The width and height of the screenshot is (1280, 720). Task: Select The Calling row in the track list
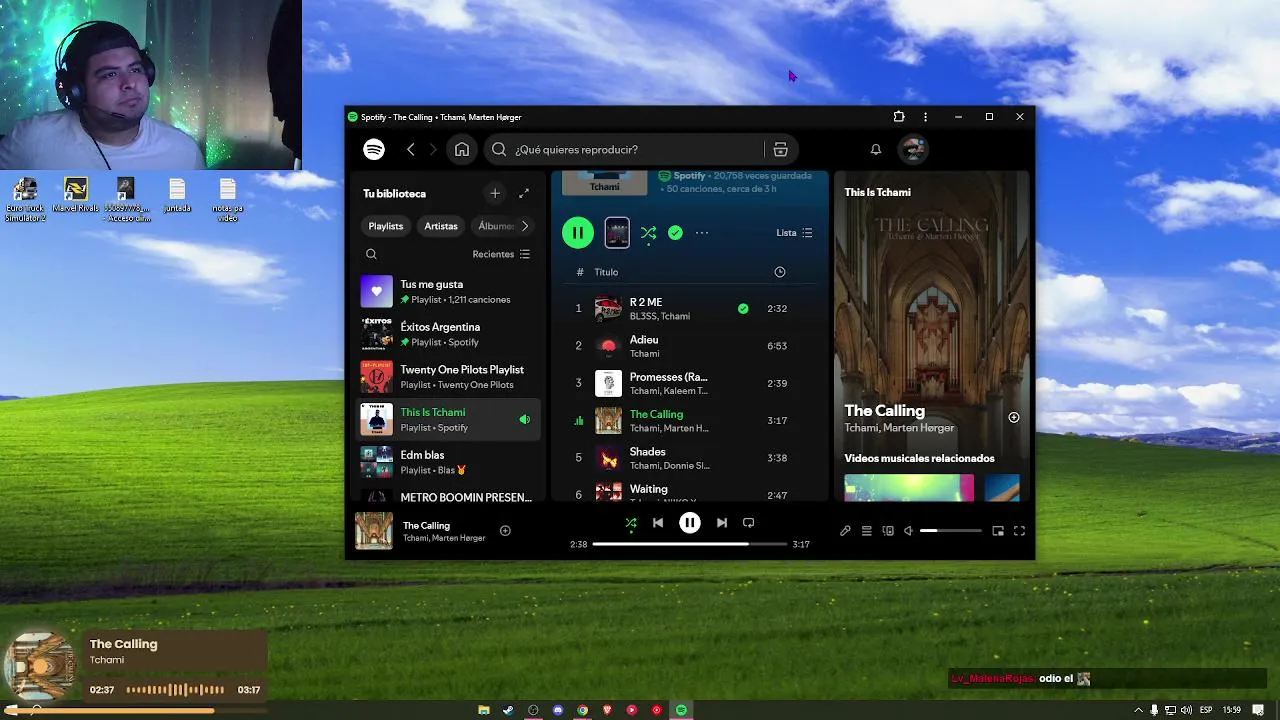pos(690,420)
